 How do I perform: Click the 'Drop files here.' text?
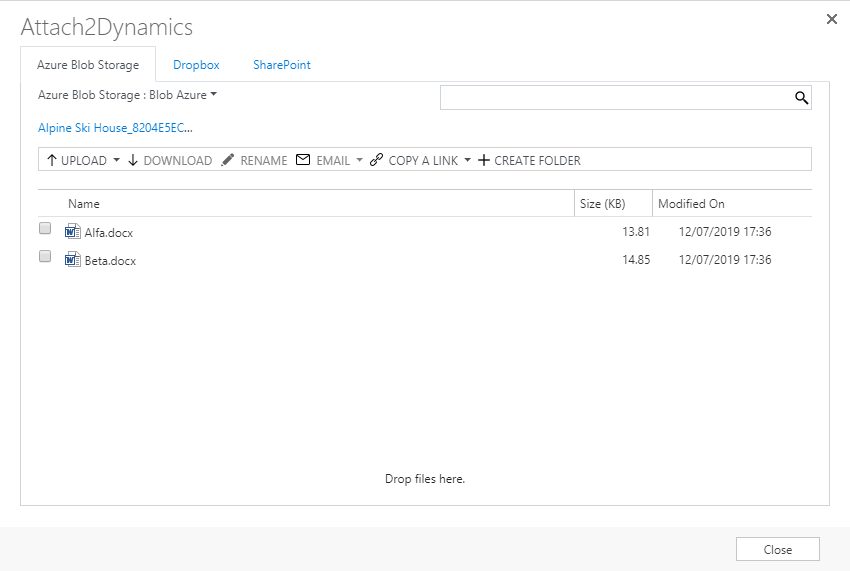425,479
